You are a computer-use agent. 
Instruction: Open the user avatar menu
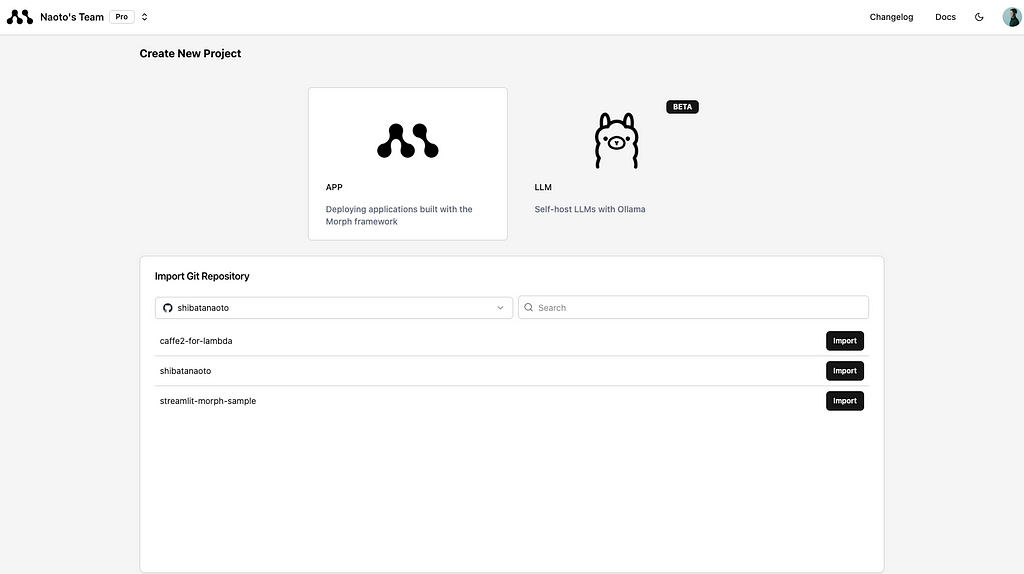1012,17
